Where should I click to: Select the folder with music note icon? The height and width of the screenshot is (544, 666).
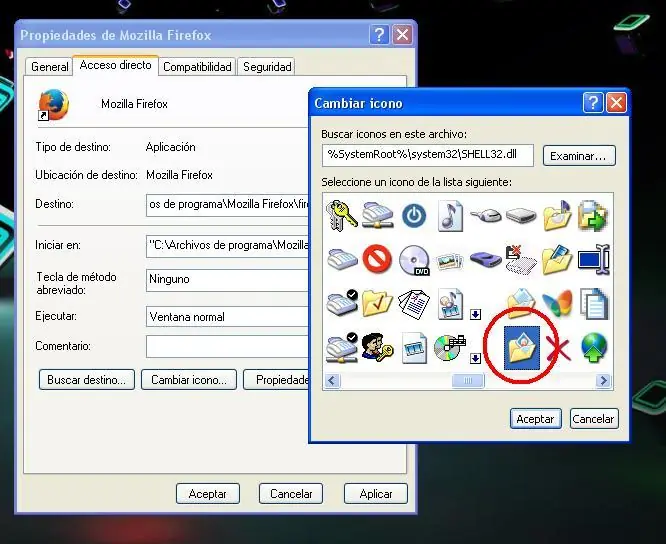(x=557, y=216)
